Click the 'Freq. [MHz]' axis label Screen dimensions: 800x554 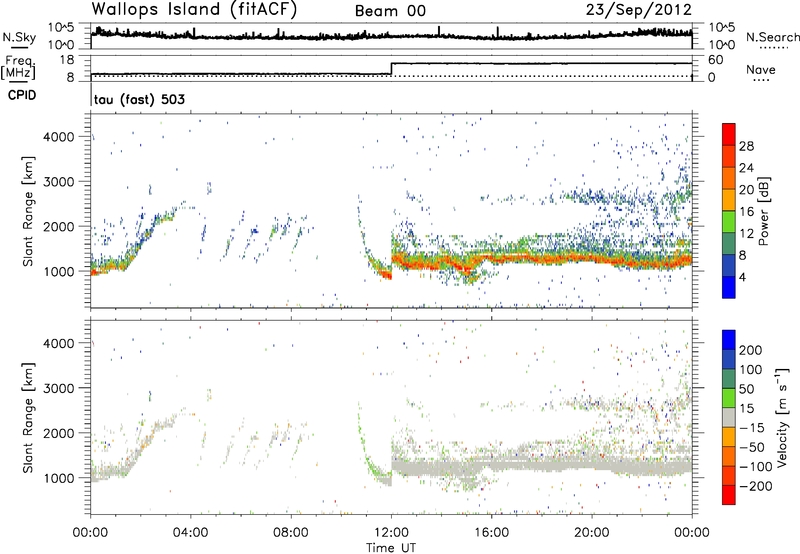18,68
